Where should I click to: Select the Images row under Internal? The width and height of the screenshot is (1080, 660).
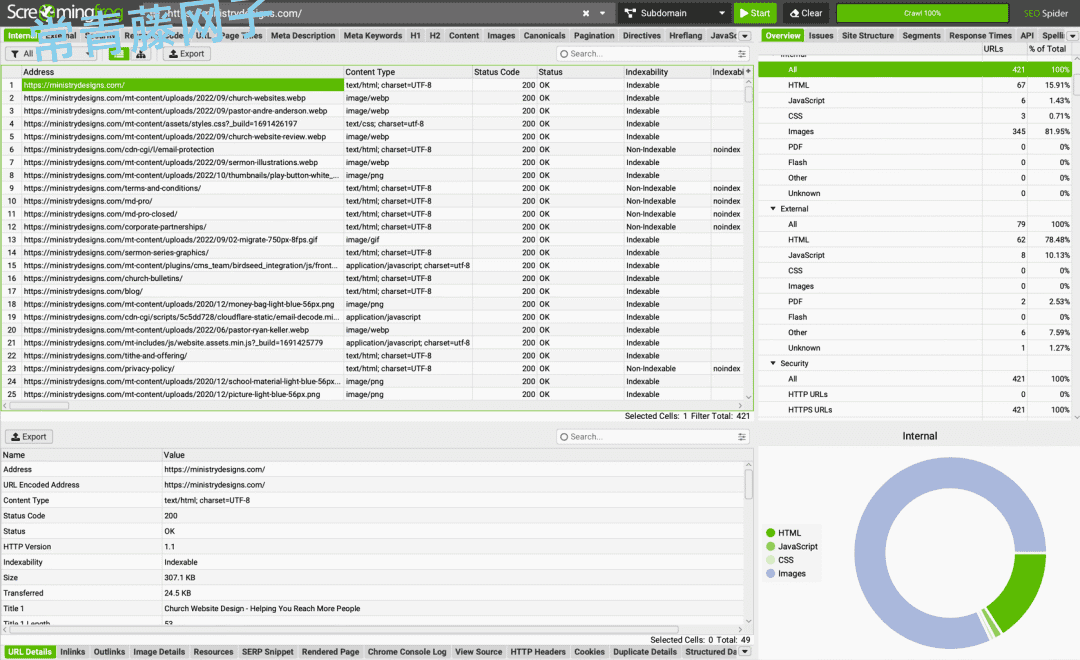point(915,132)
